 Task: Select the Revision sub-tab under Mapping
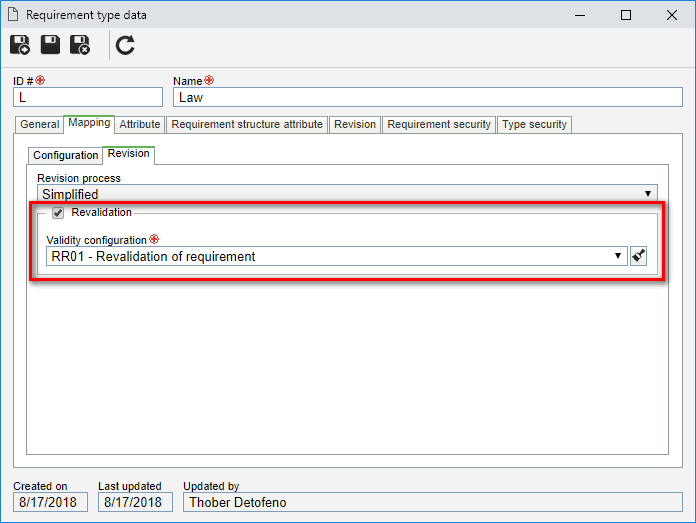pyautogui.click(x=129, y=154)
